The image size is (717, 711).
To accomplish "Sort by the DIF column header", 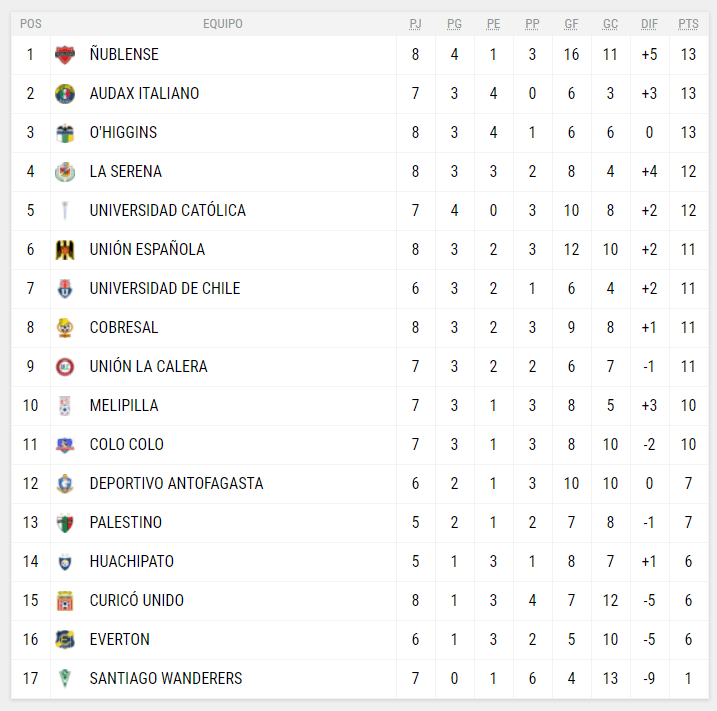I will 649,24.
